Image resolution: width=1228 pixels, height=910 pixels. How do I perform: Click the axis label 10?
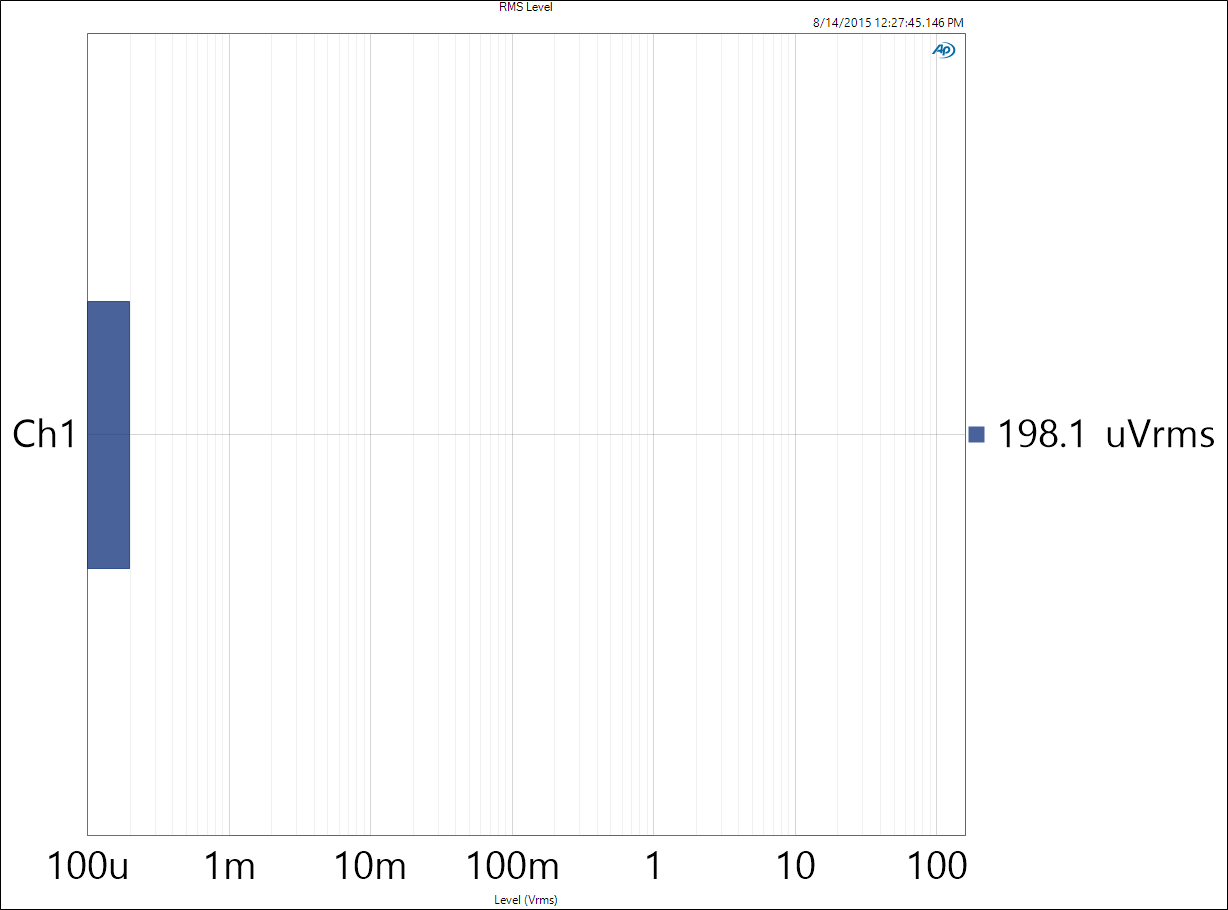tap(795, 866)
